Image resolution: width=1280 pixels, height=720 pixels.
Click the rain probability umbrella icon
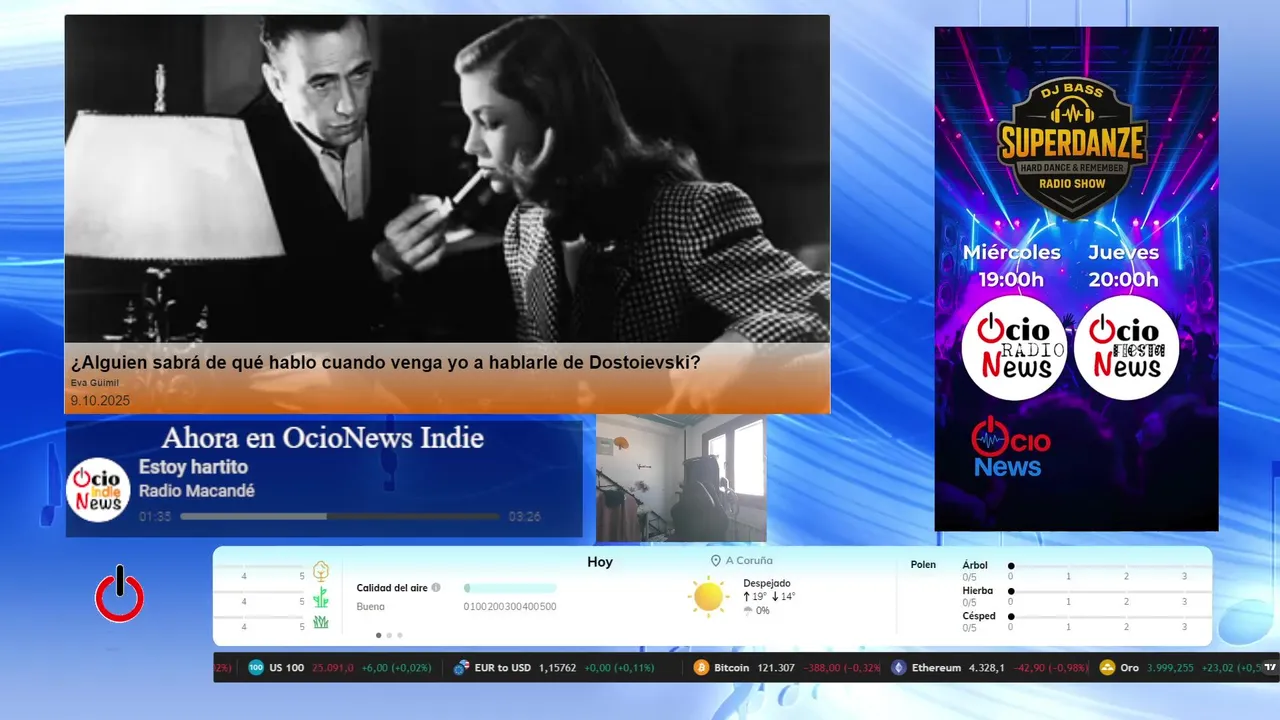[747, 611]
